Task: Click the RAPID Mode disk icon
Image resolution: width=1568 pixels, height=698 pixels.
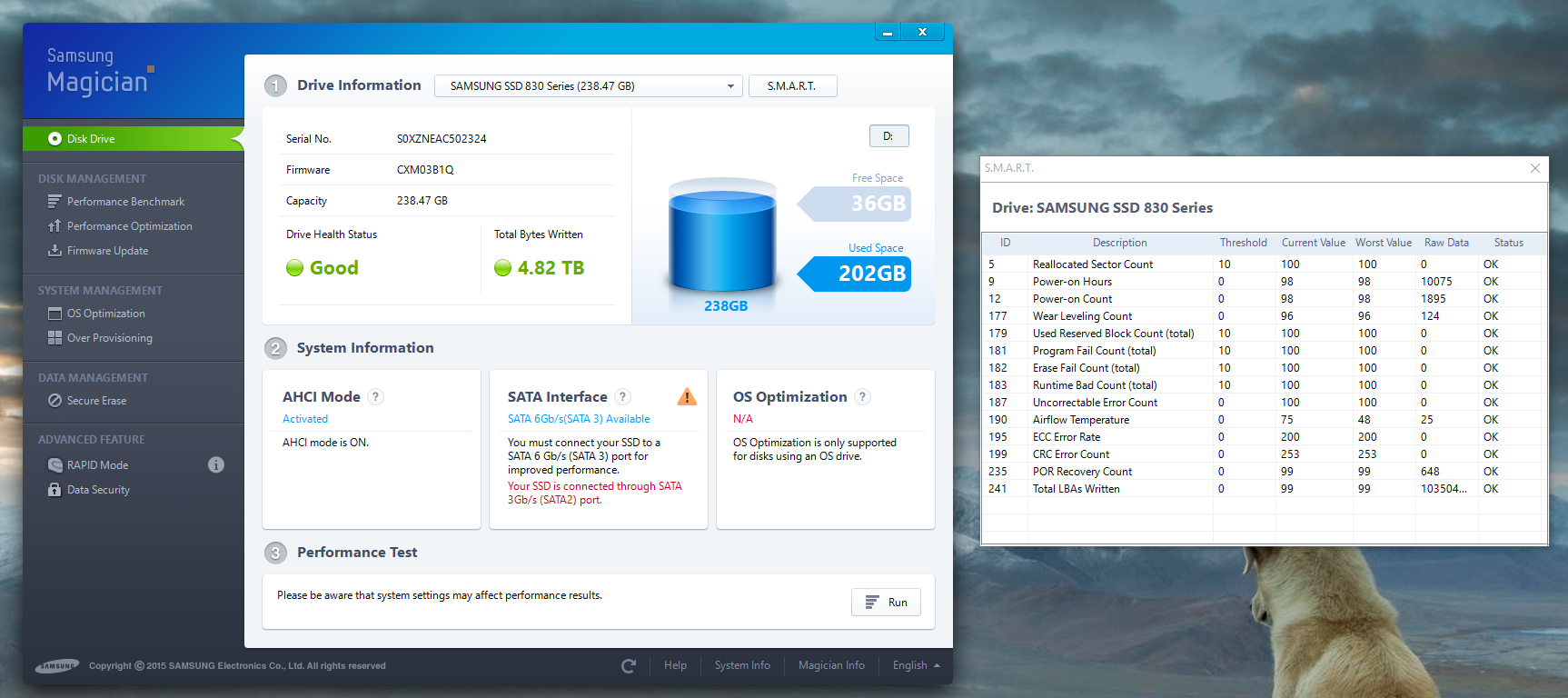Action: point(55,465)
